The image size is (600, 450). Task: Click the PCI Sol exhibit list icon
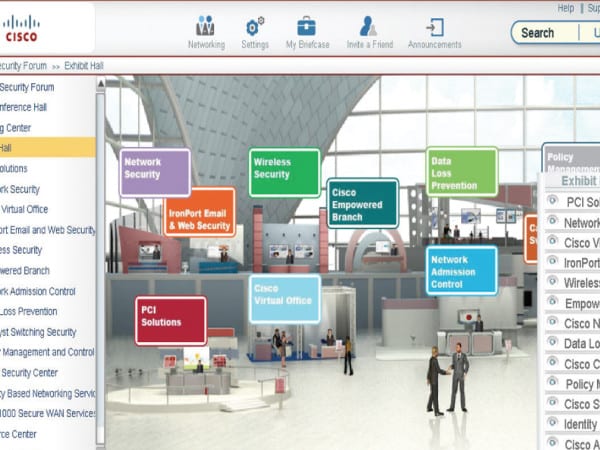(552, 200)
